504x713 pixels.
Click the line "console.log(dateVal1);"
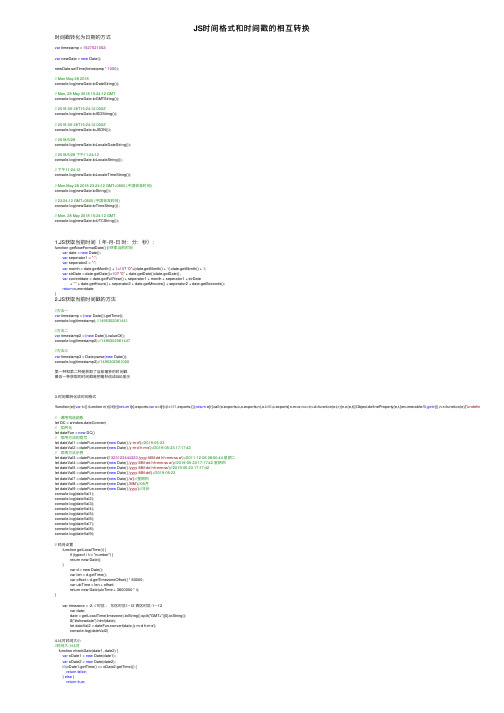coord(74,493)
